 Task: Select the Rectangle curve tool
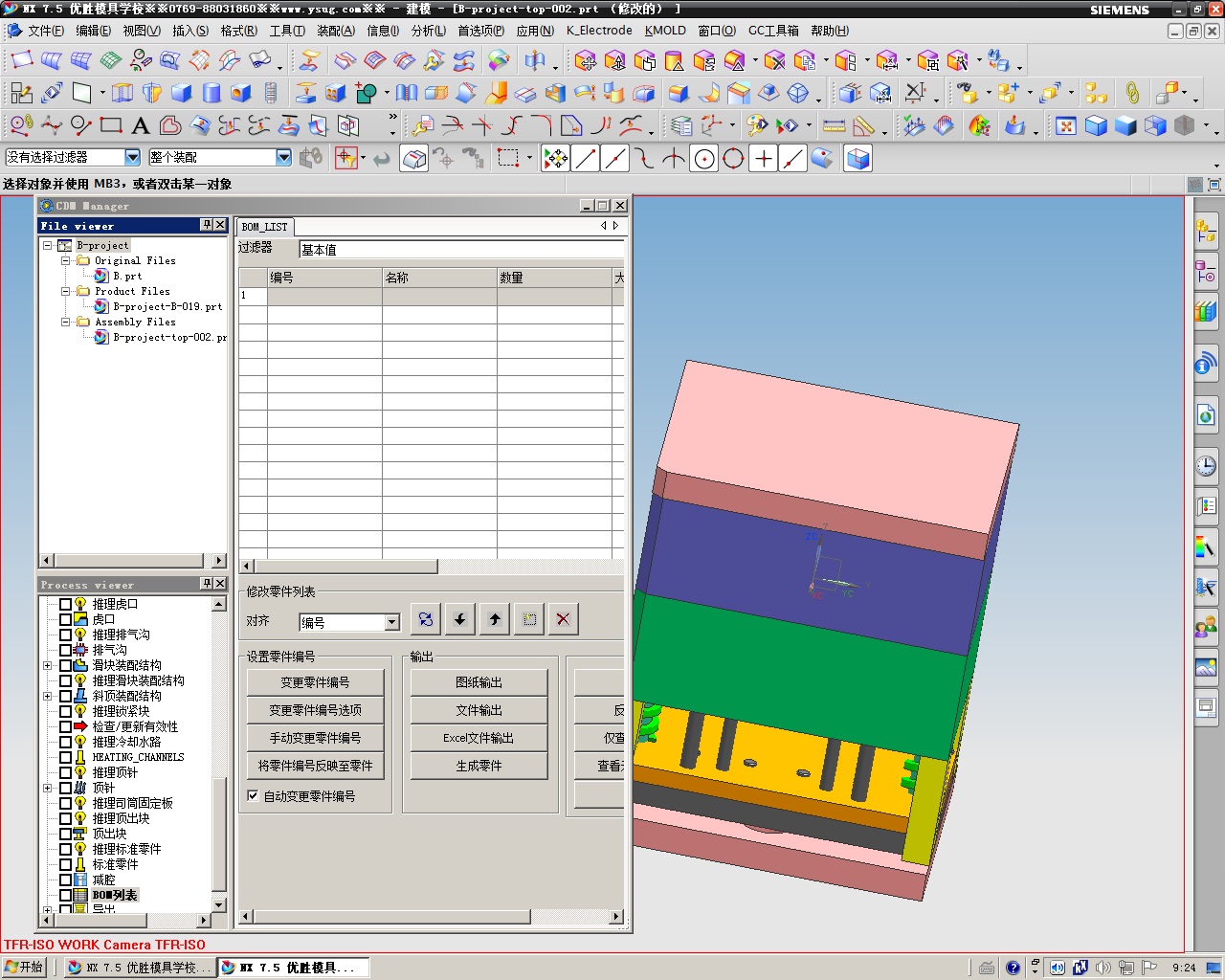coord(111,125)
